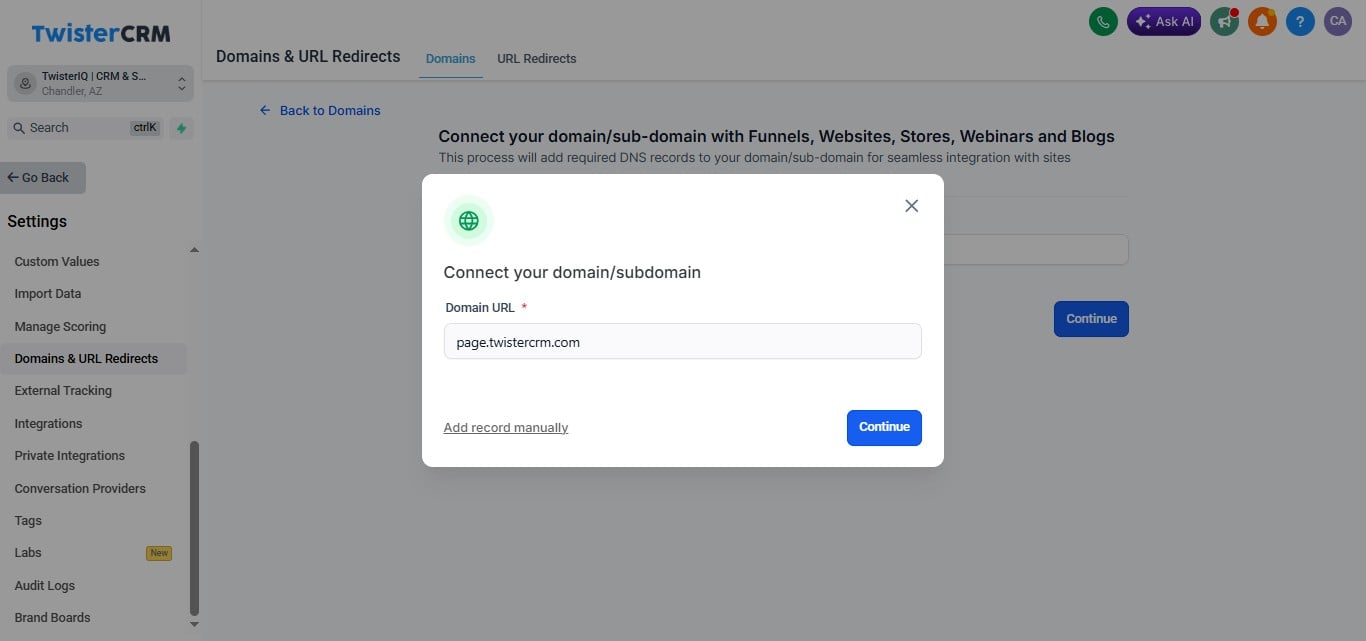Click the account profile icon in switcher
The image size is (1366, 641).
coord(25,83)
